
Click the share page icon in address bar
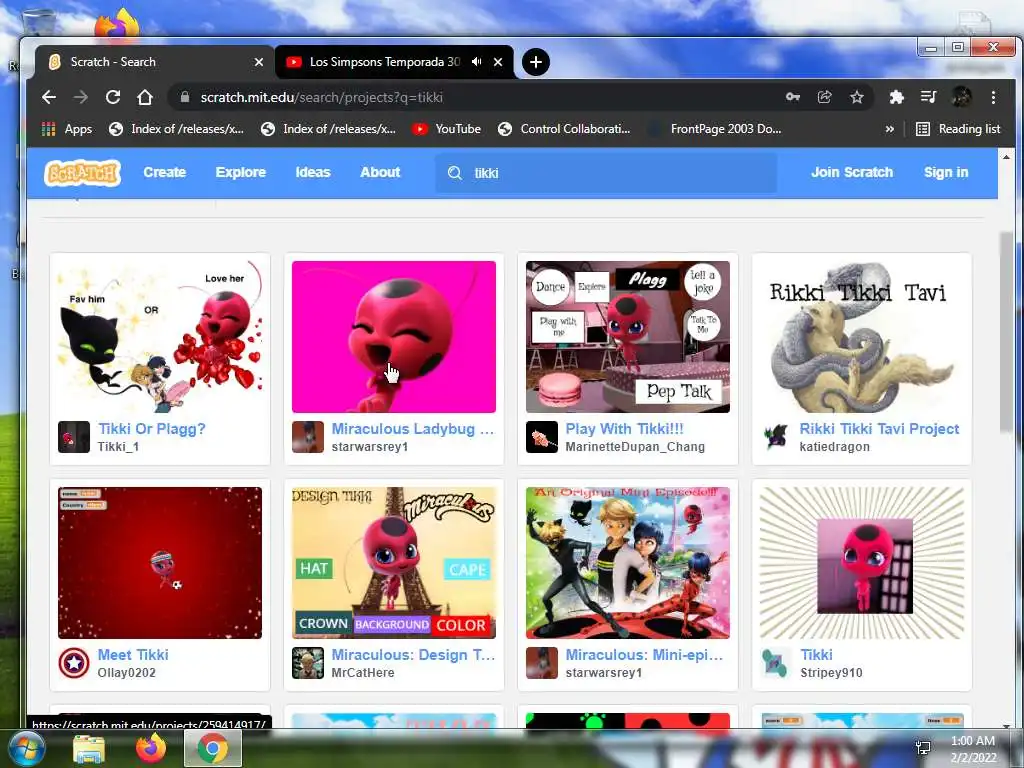coord(825,97)
